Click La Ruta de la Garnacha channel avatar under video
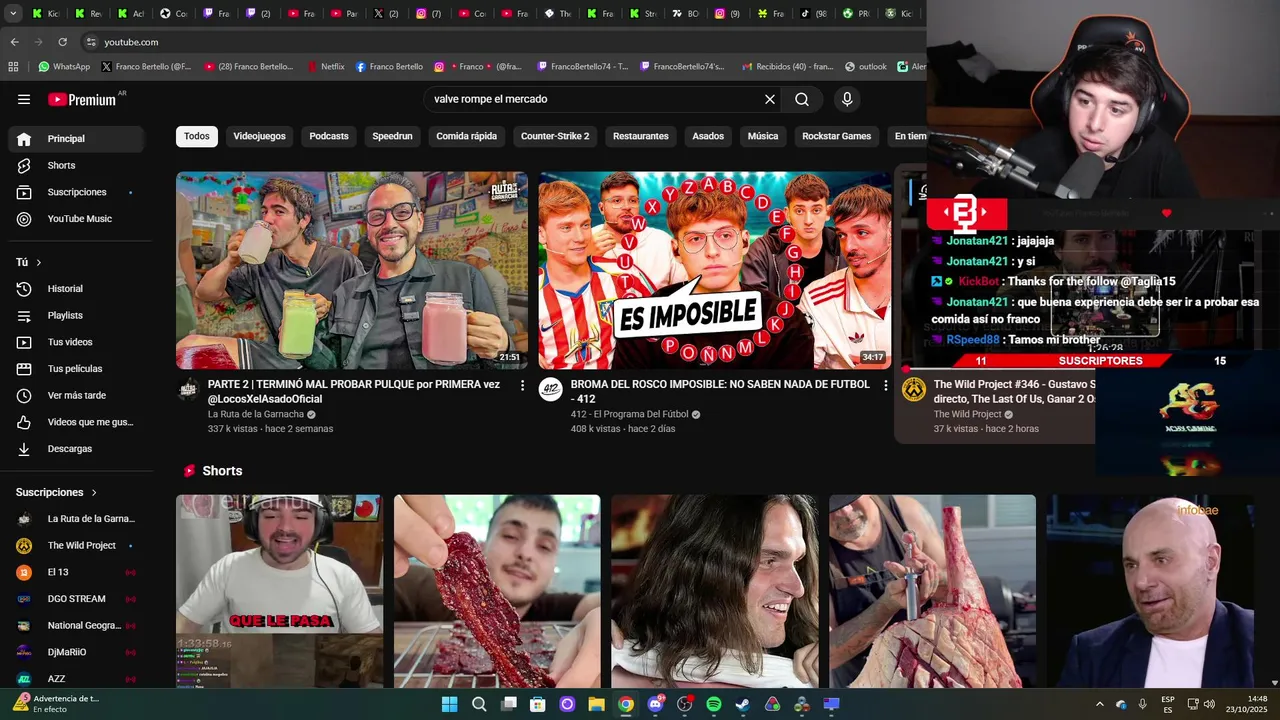 [x=188, y=390]
